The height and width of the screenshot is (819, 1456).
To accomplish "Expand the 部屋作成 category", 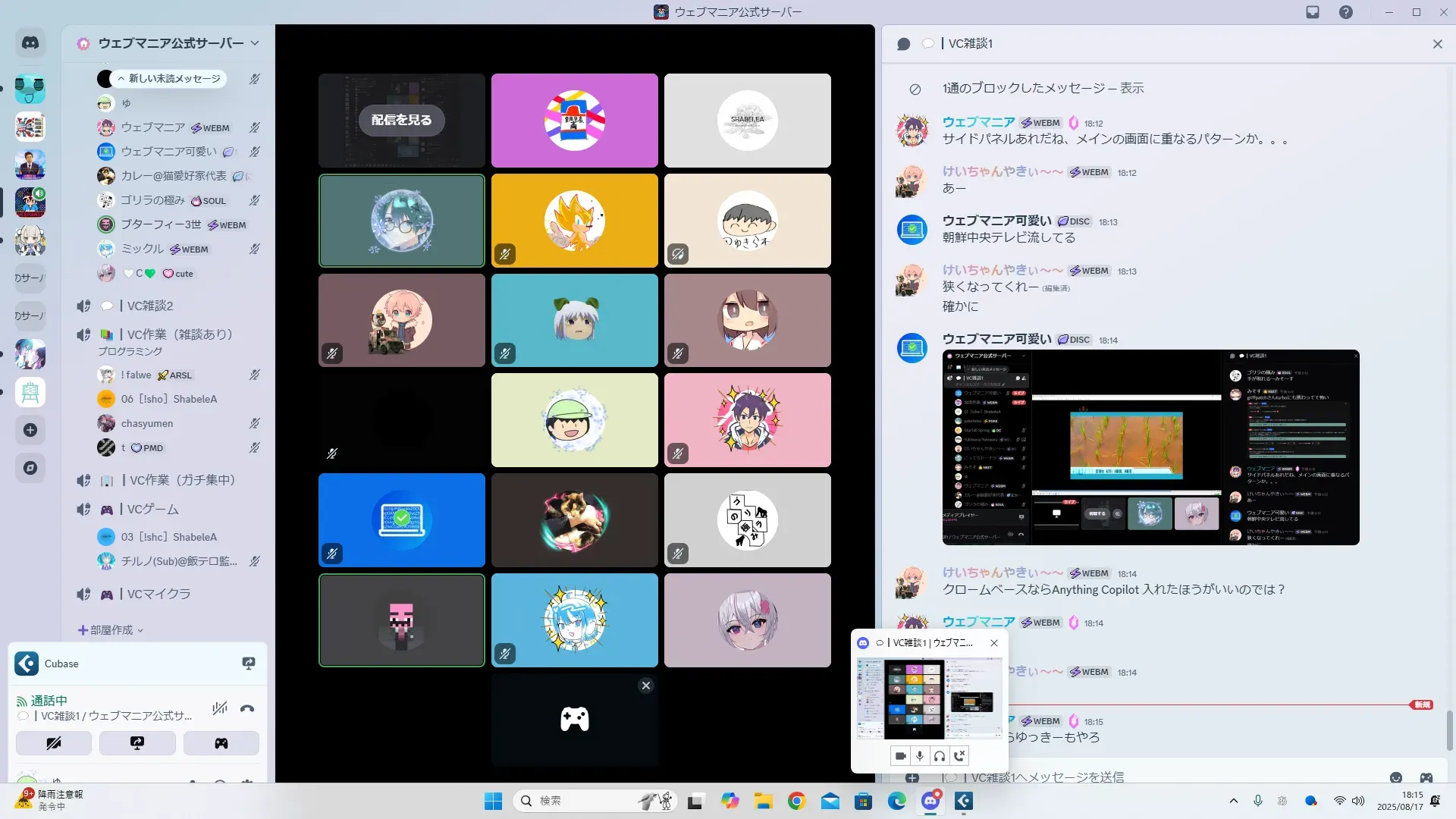I will 111,630.
